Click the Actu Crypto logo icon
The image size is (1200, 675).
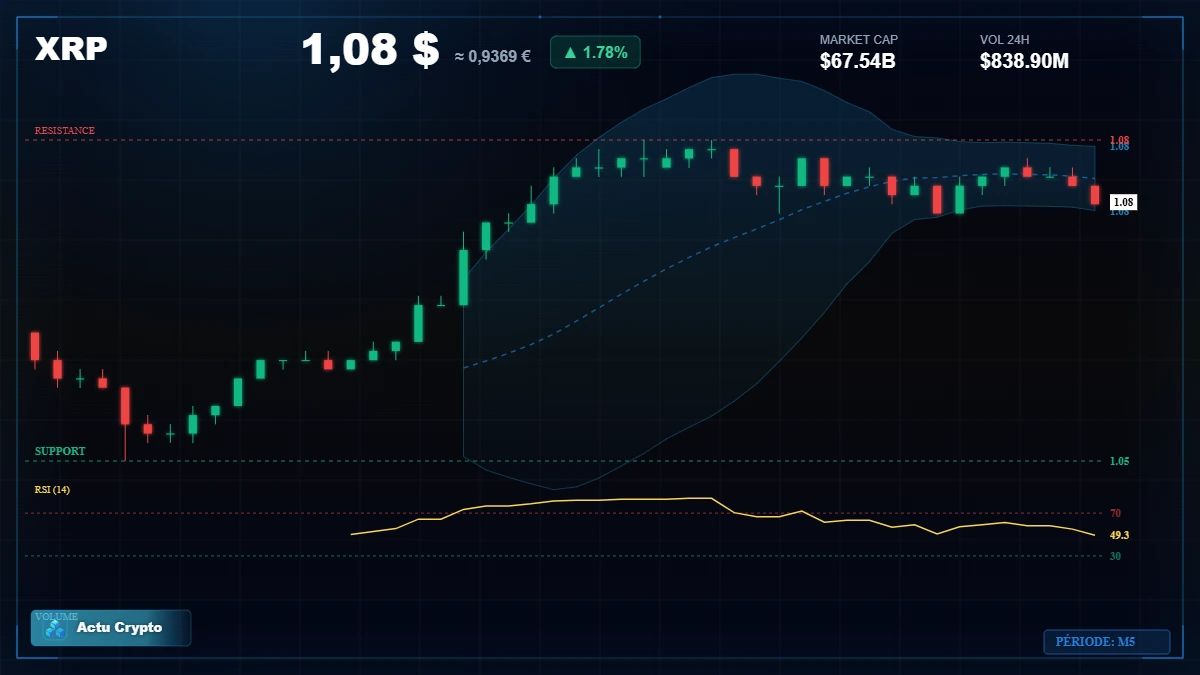pyautogui.click(x=56, y=629)
